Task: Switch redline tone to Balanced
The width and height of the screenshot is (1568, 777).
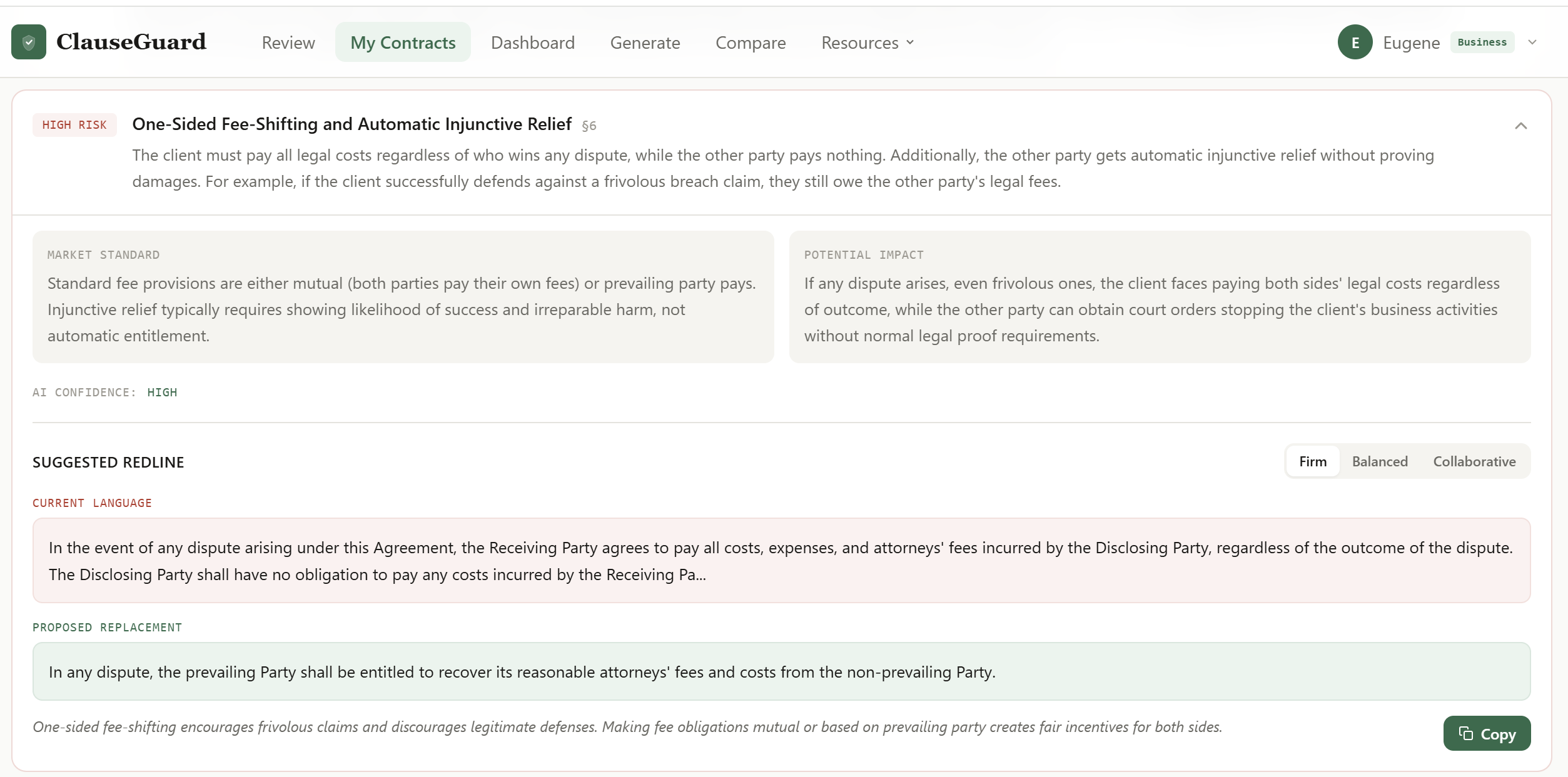Action: [1379, 461]
